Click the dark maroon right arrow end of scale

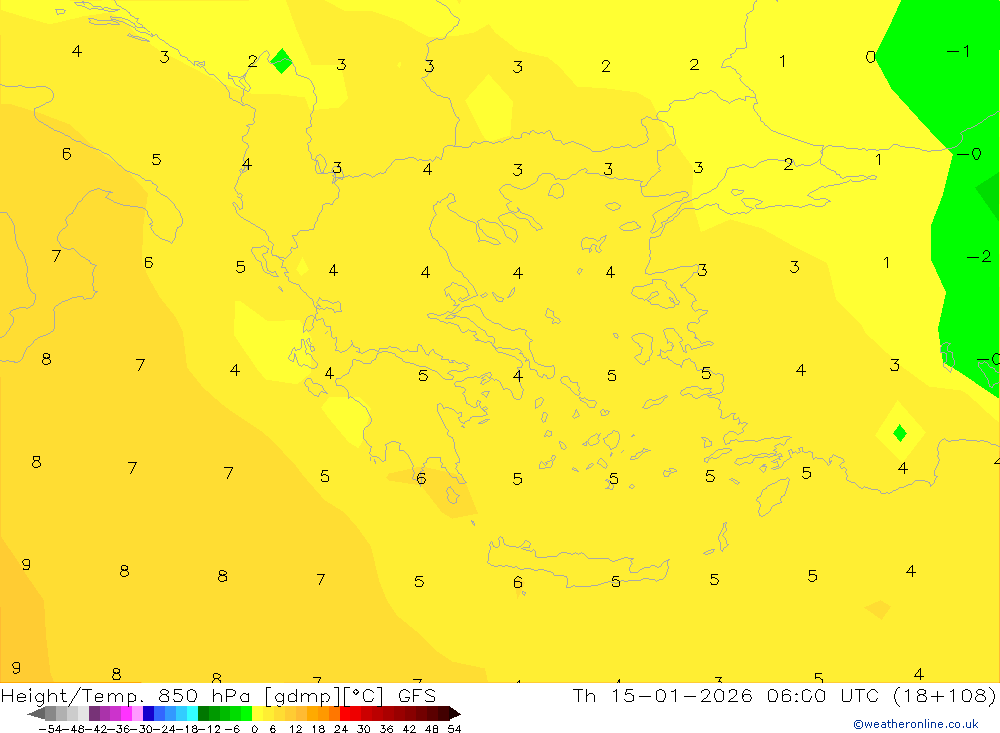(x=455, y=713)
